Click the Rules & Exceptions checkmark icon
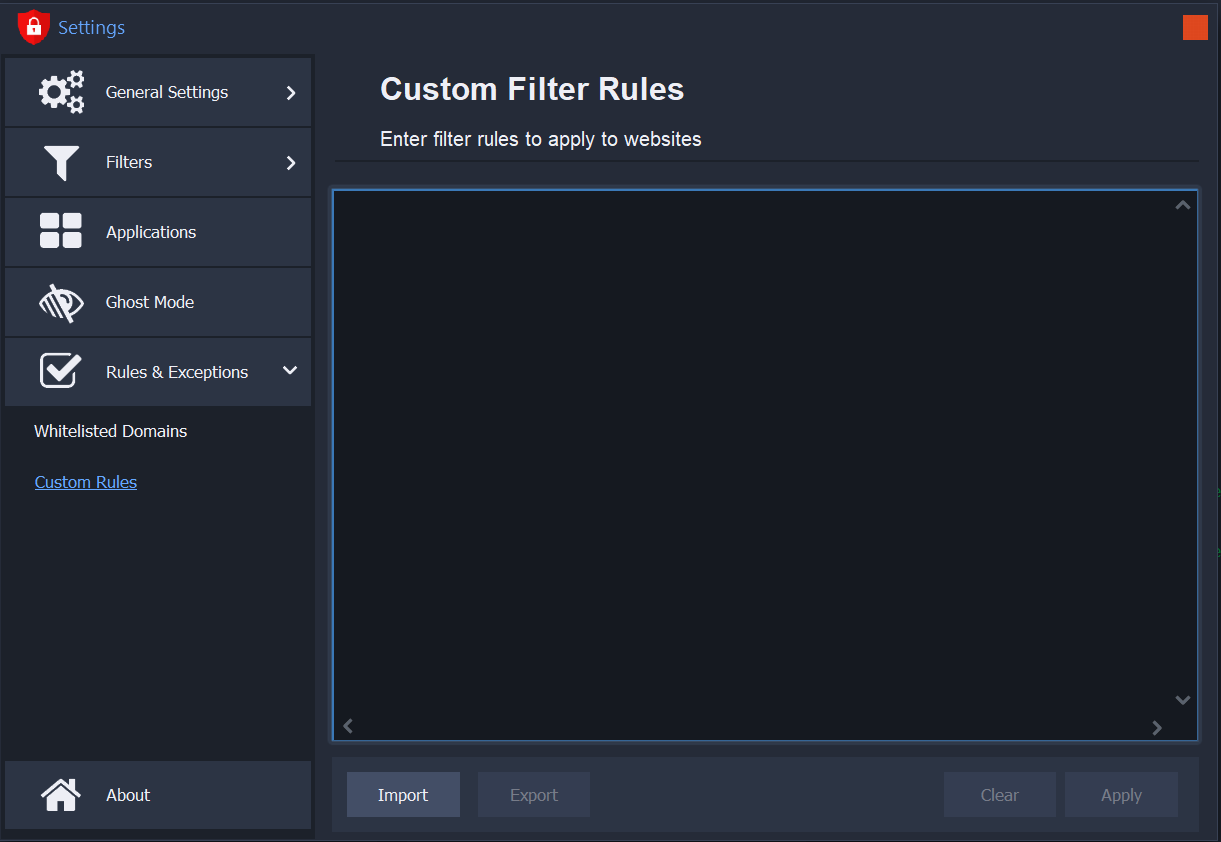Image resolution: width=1221 pixels, height=842 pixels. [61, 371]
